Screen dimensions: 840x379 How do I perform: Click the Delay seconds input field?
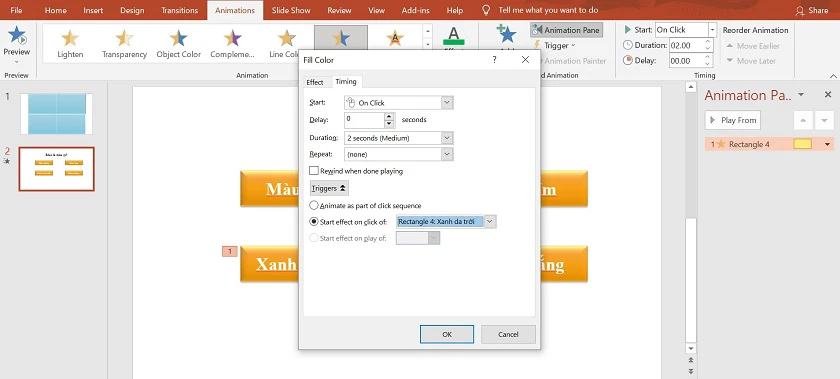click(364, 119)
